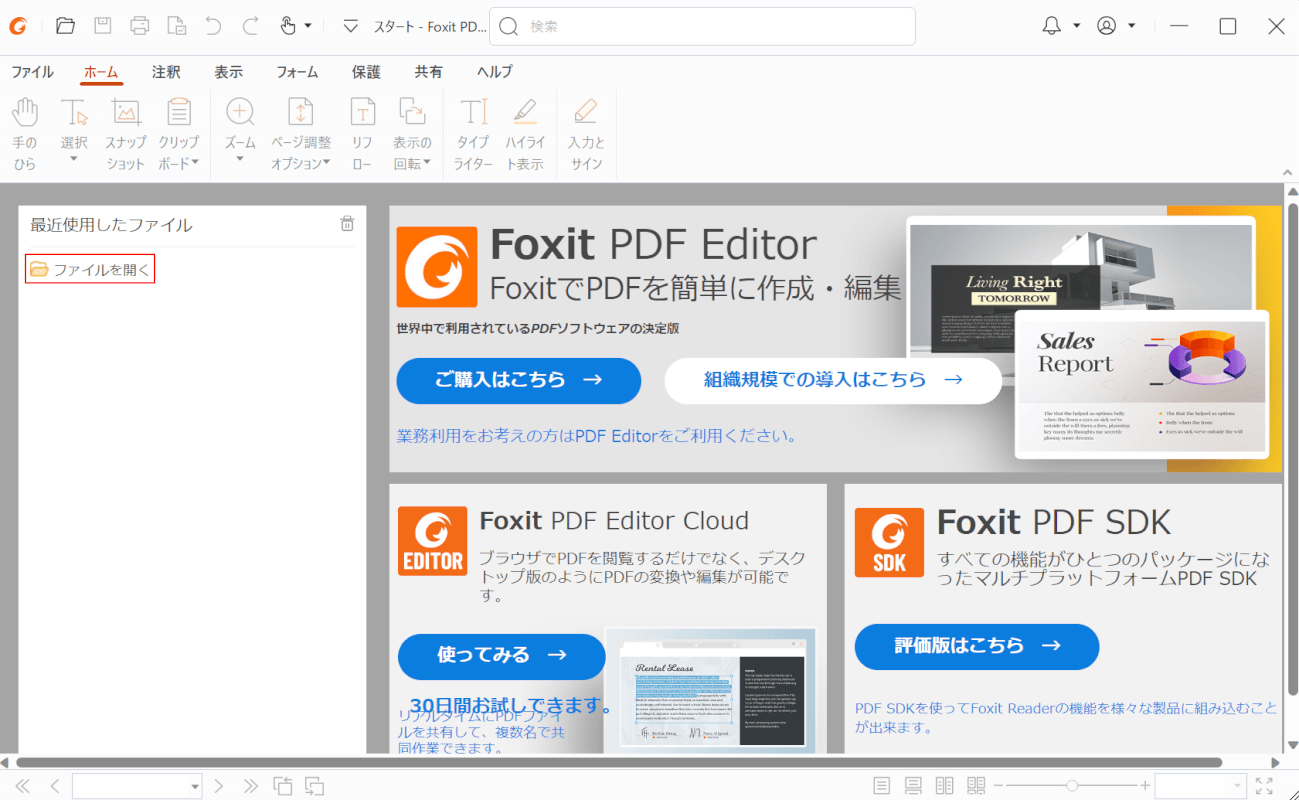Click the Foxit EDITOR Cloud logo icon
The height and width of the screenshot is (800, 1299).
click(432, 541)
